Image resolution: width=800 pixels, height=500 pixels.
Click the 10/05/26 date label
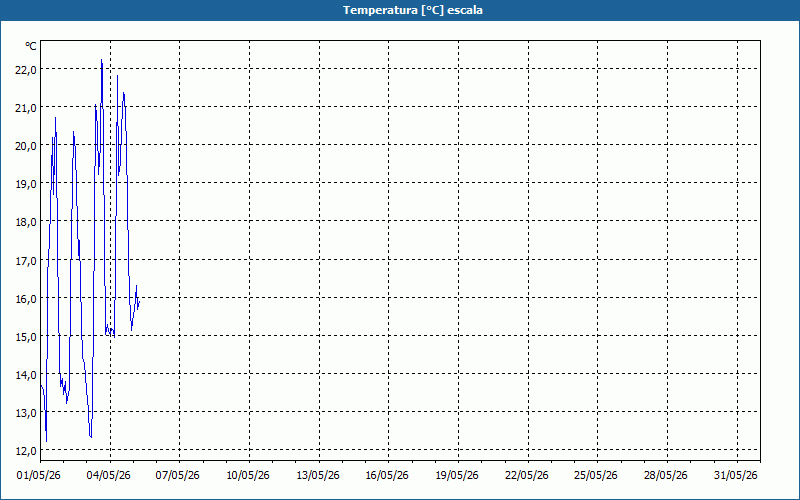click(x=248, y=476)
